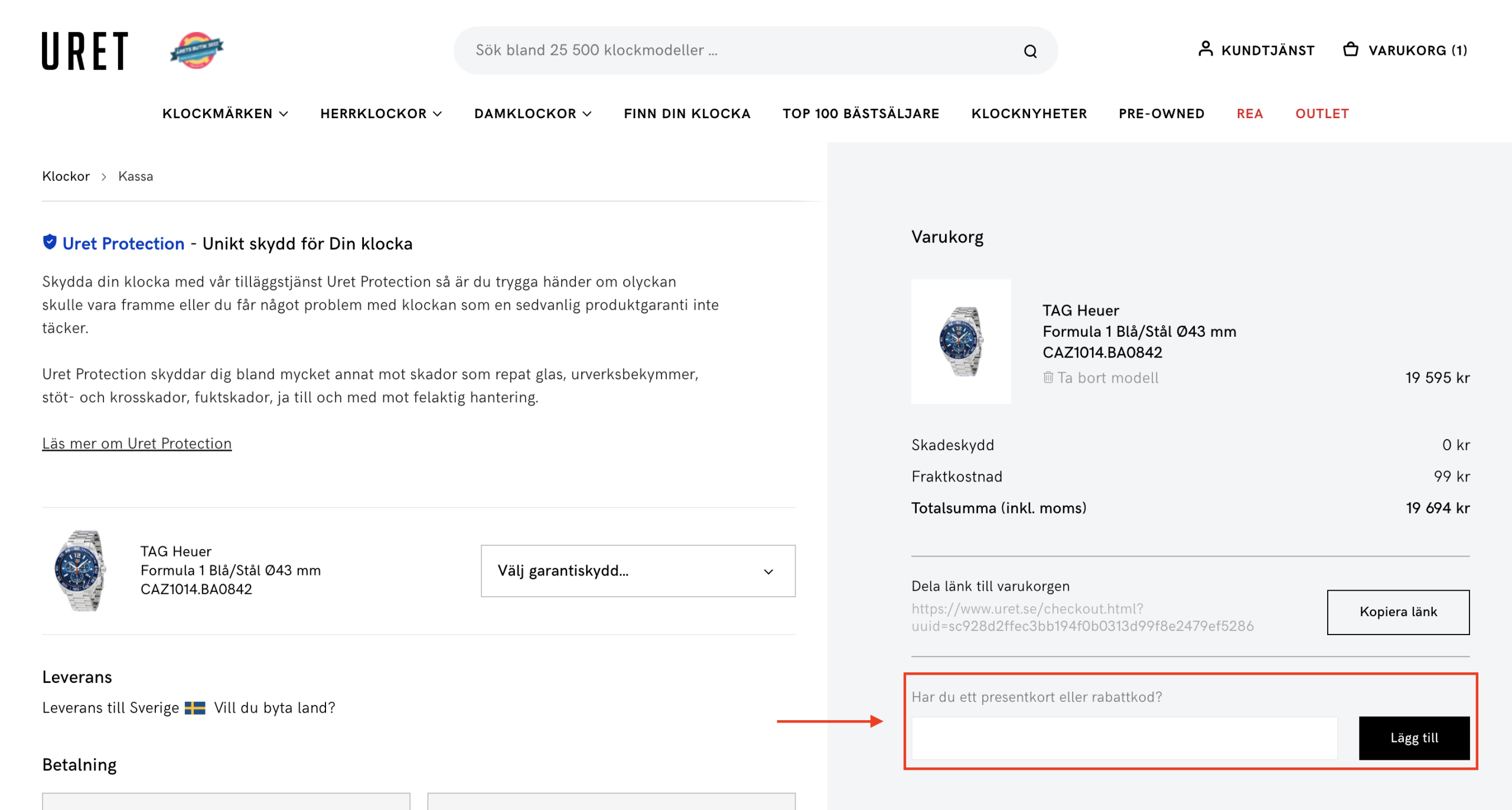This screenshot has width=1512, height=810.
Task: Click Dela länk till varukorgen label
Action: pos(990,586)
